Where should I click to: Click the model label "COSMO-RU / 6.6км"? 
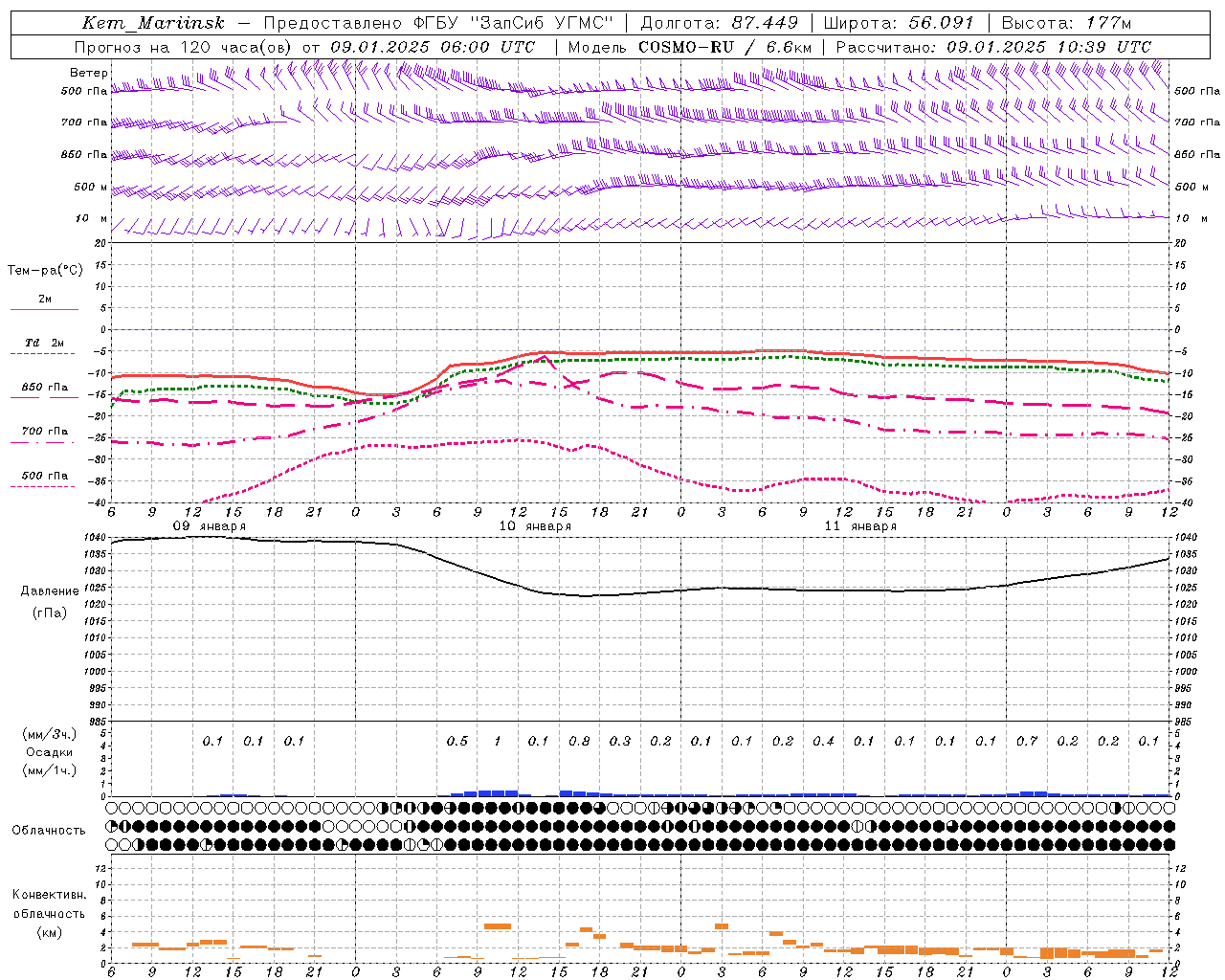(725, 47)
